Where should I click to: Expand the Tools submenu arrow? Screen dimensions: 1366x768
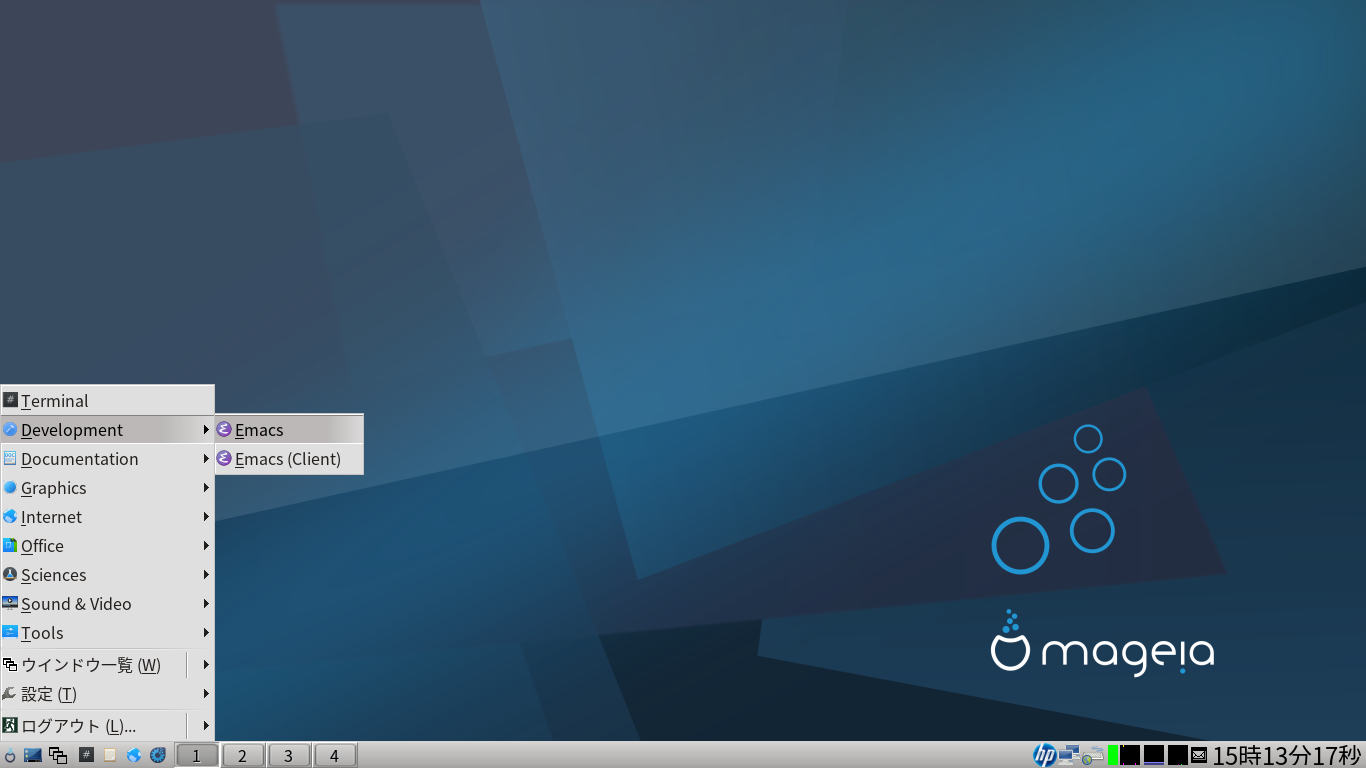(206, 632)
